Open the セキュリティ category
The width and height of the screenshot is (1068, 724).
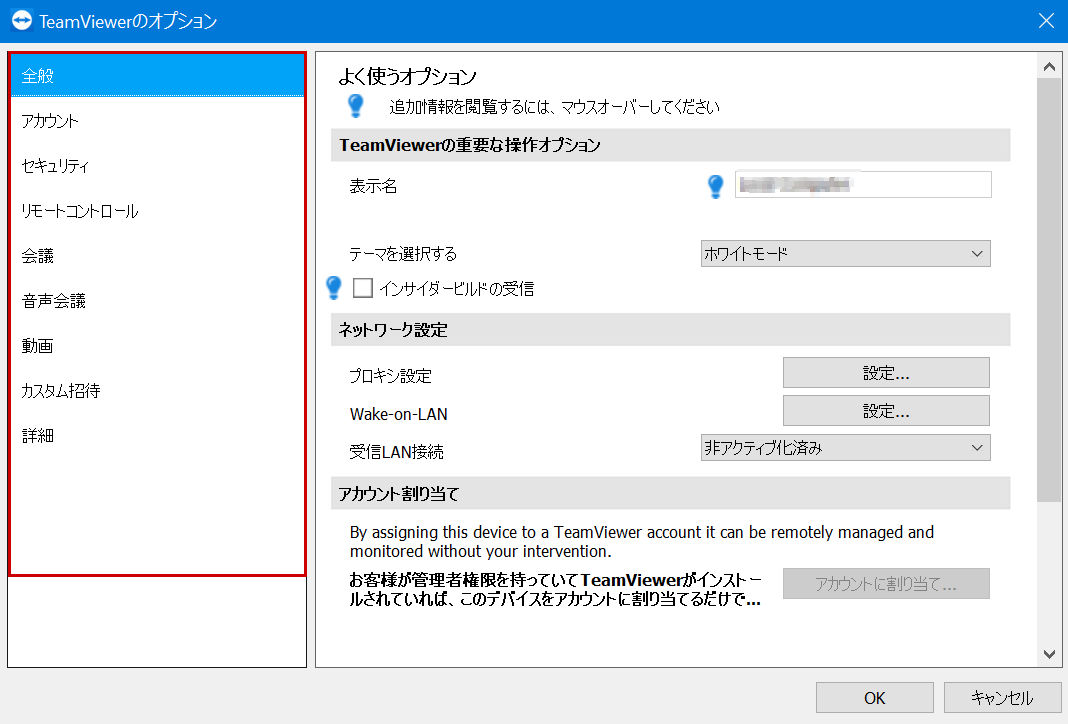click(157, 166)
